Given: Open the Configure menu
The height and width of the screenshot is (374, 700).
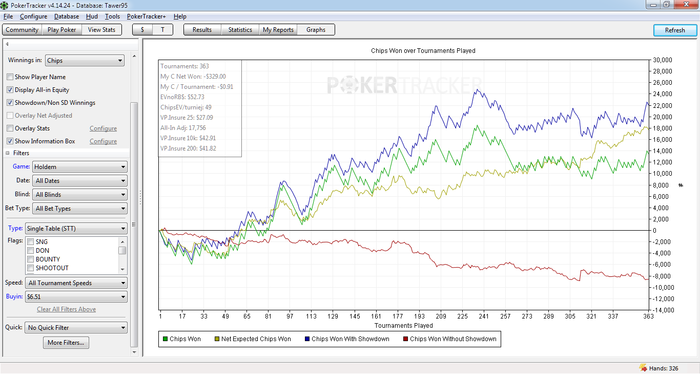Looking at the screenshot, I should click(x=33, y=17).
